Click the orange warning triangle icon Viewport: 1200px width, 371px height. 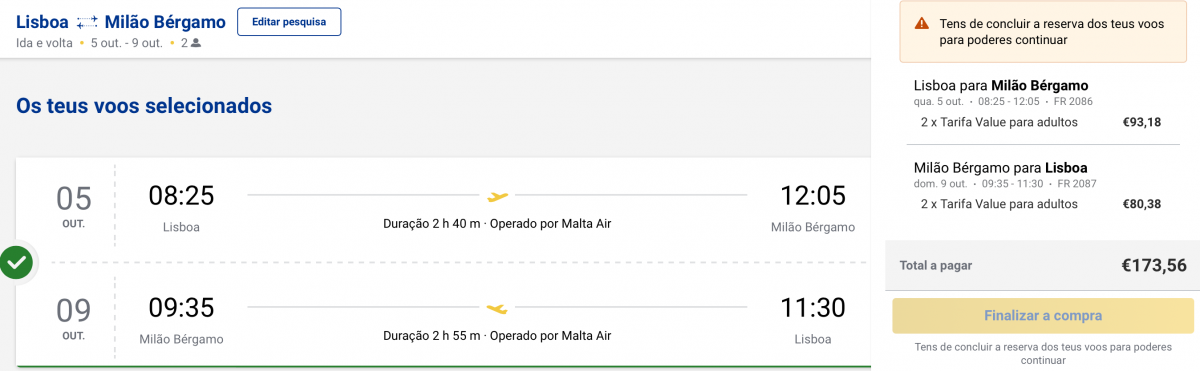click(x=922, y=24)
